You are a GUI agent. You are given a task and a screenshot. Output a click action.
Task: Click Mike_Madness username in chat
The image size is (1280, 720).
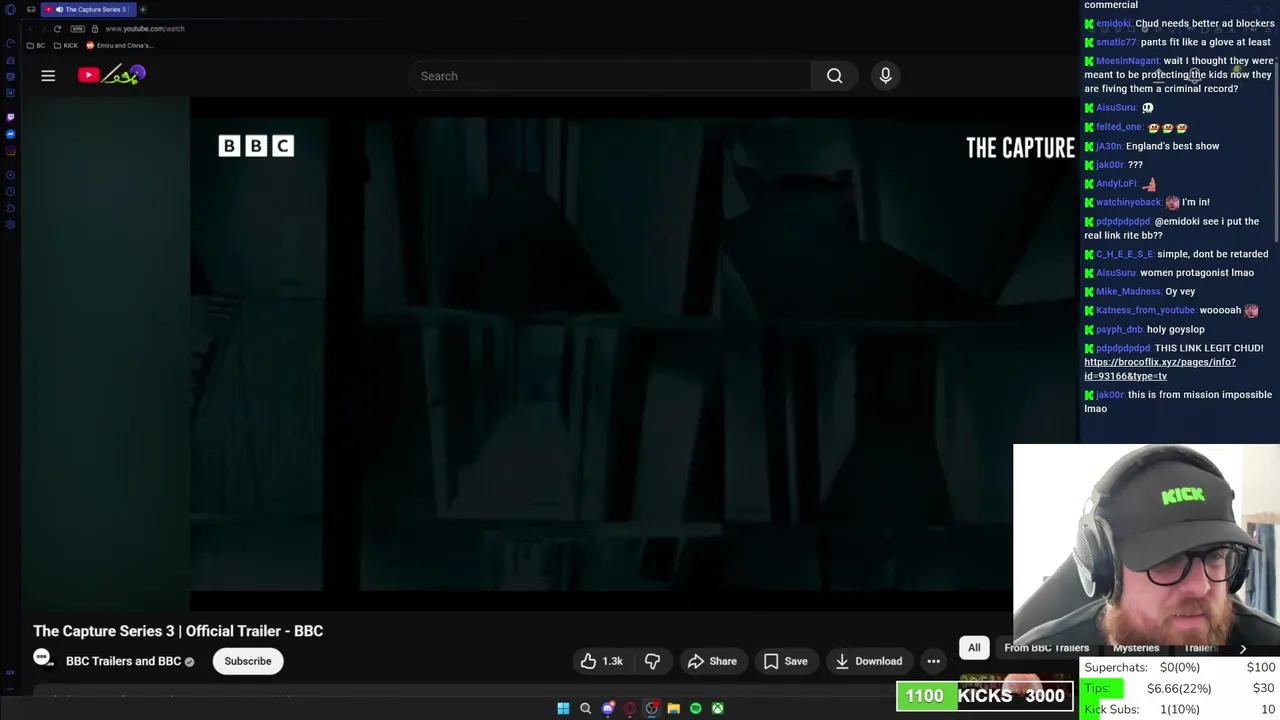tap(1128, 292)
